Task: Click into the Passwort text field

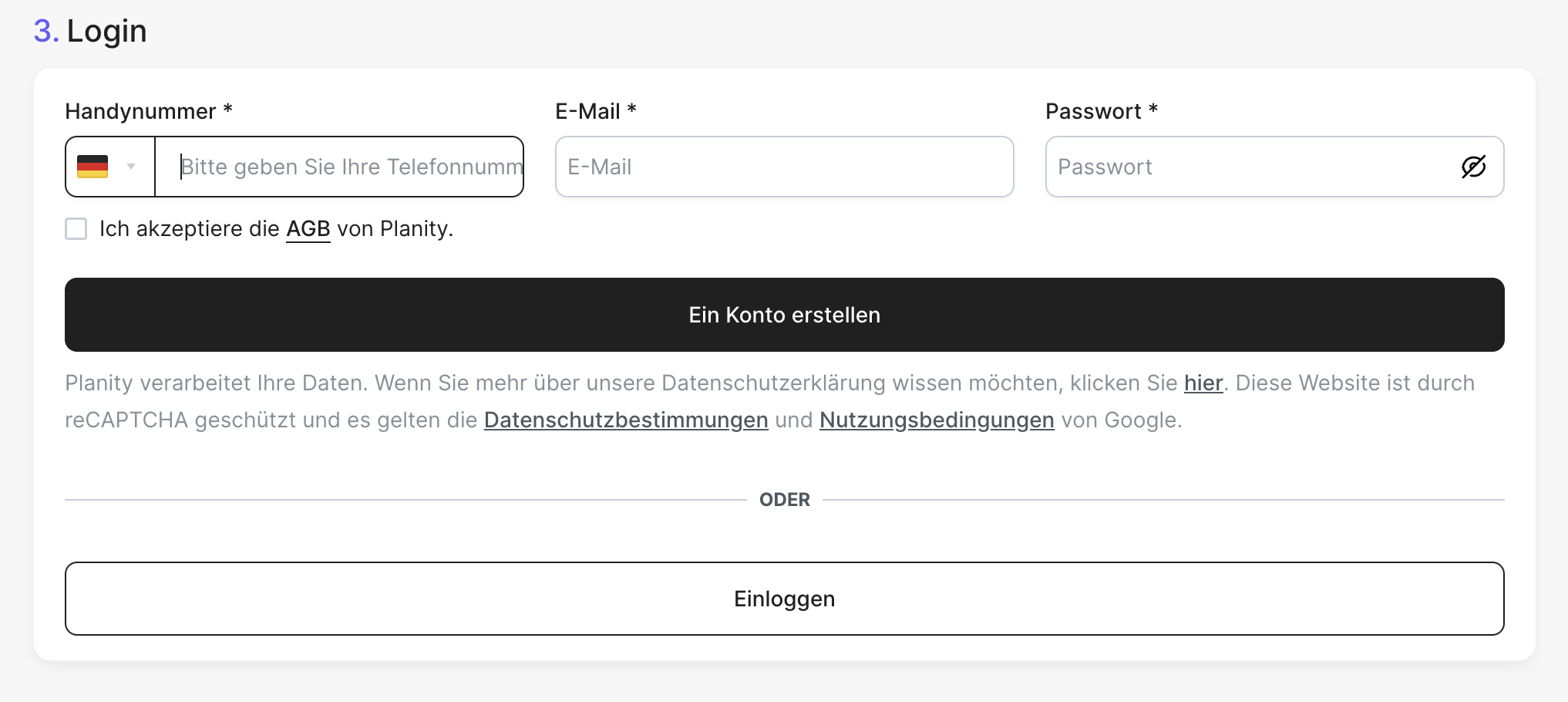Action: [x=1249, y=167]
